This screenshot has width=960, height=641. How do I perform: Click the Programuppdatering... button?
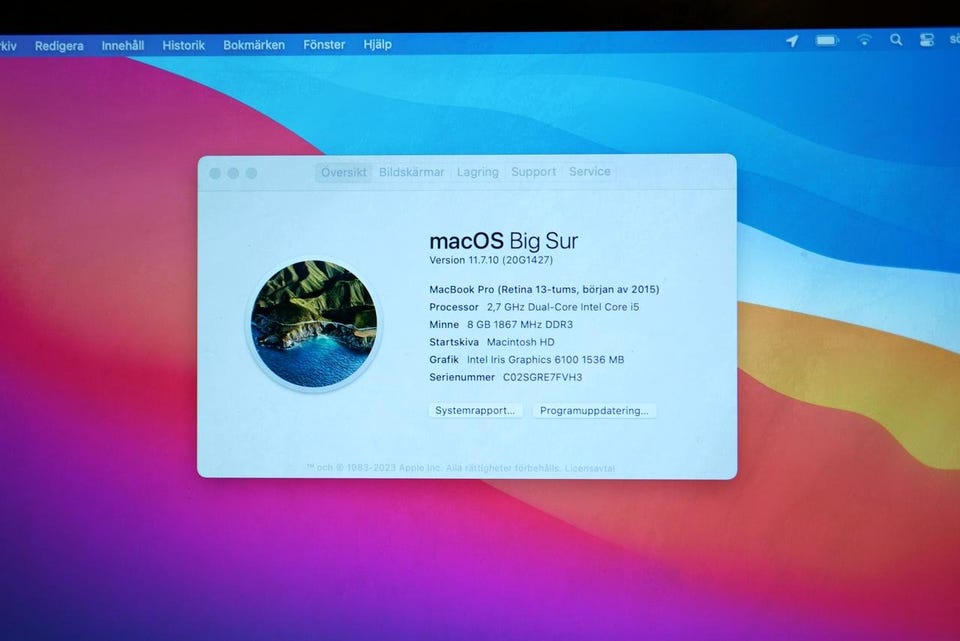tap(594, 410)
